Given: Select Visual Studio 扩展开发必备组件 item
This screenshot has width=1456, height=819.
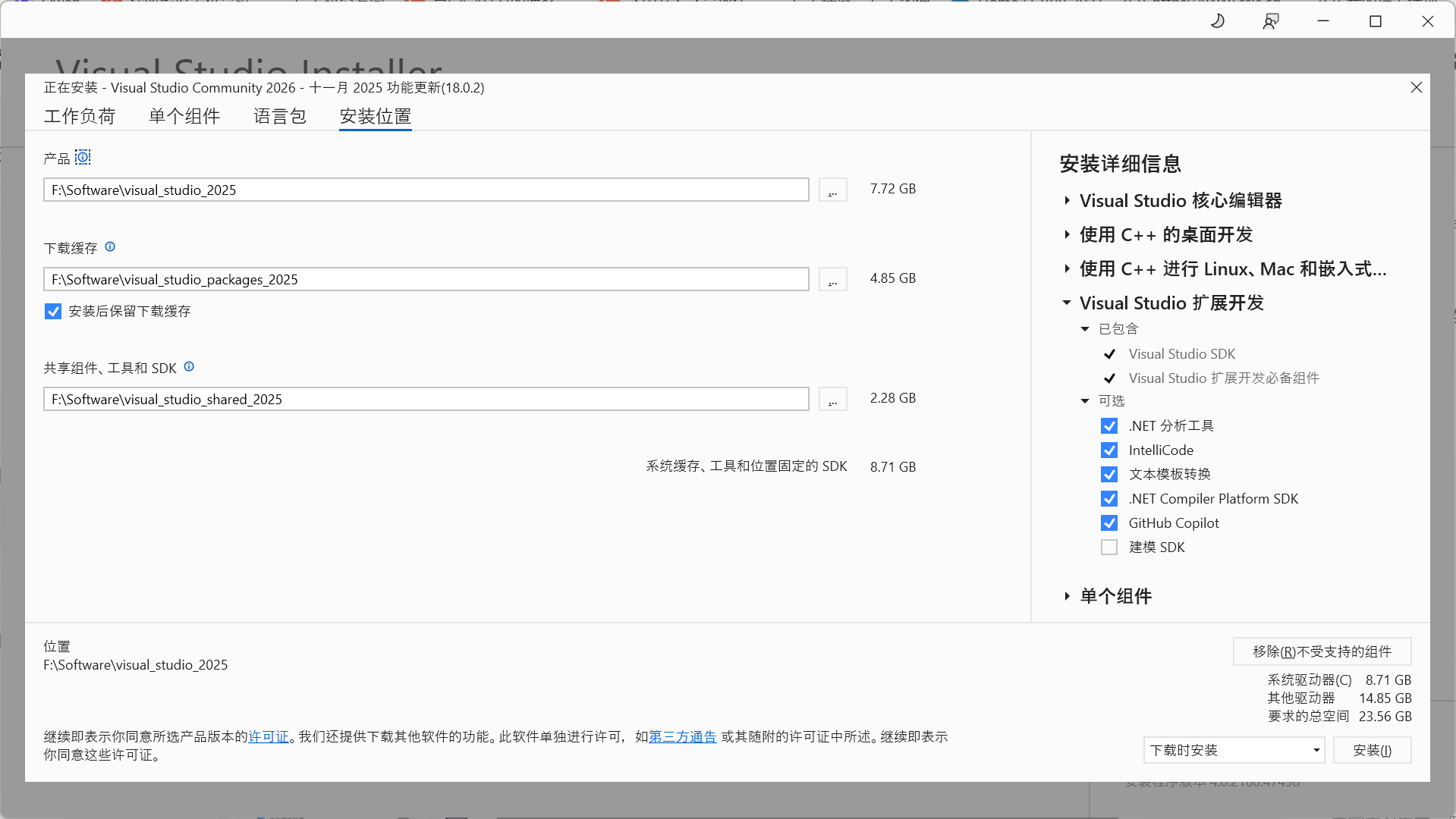Looking at the screenshot, I should (1224, 378).
